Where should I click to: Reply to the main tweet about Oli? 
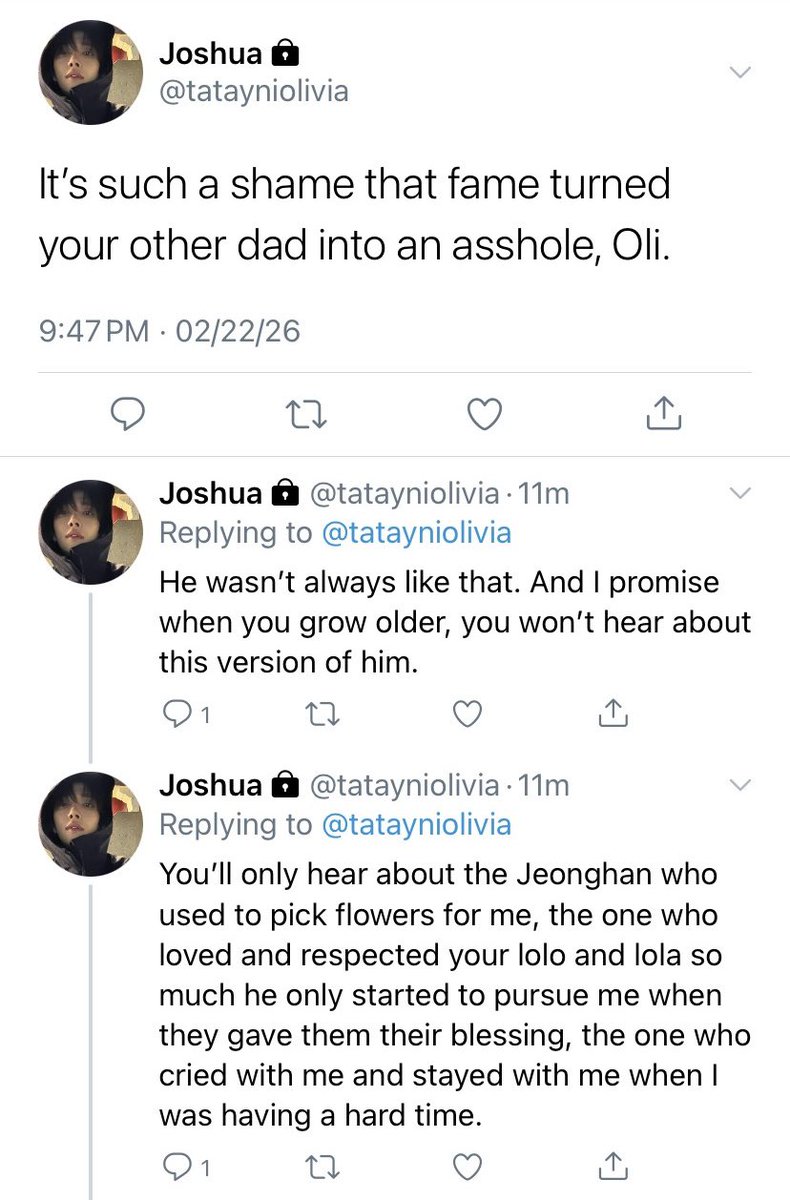point(127,414)
